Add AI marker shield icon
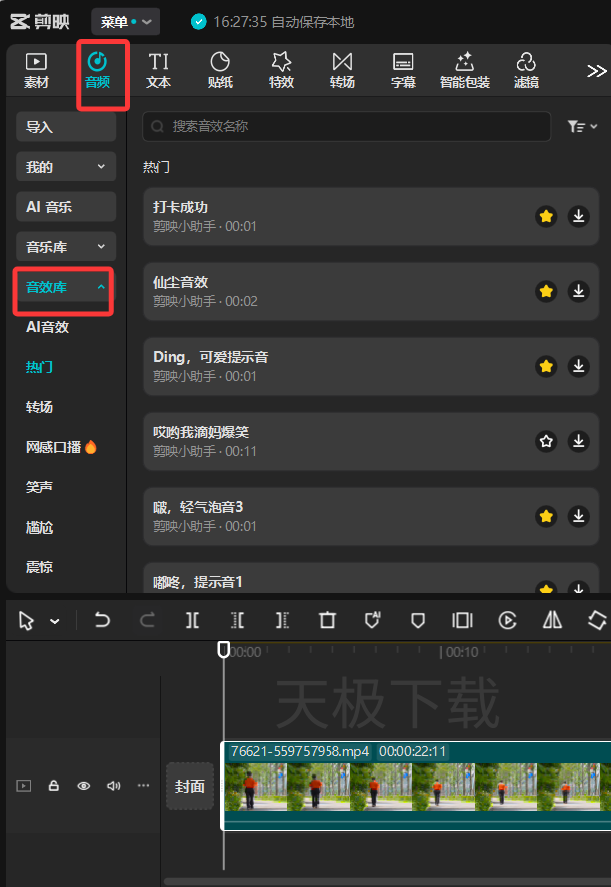This screenshot has height=887, width=611. [372, 621]
